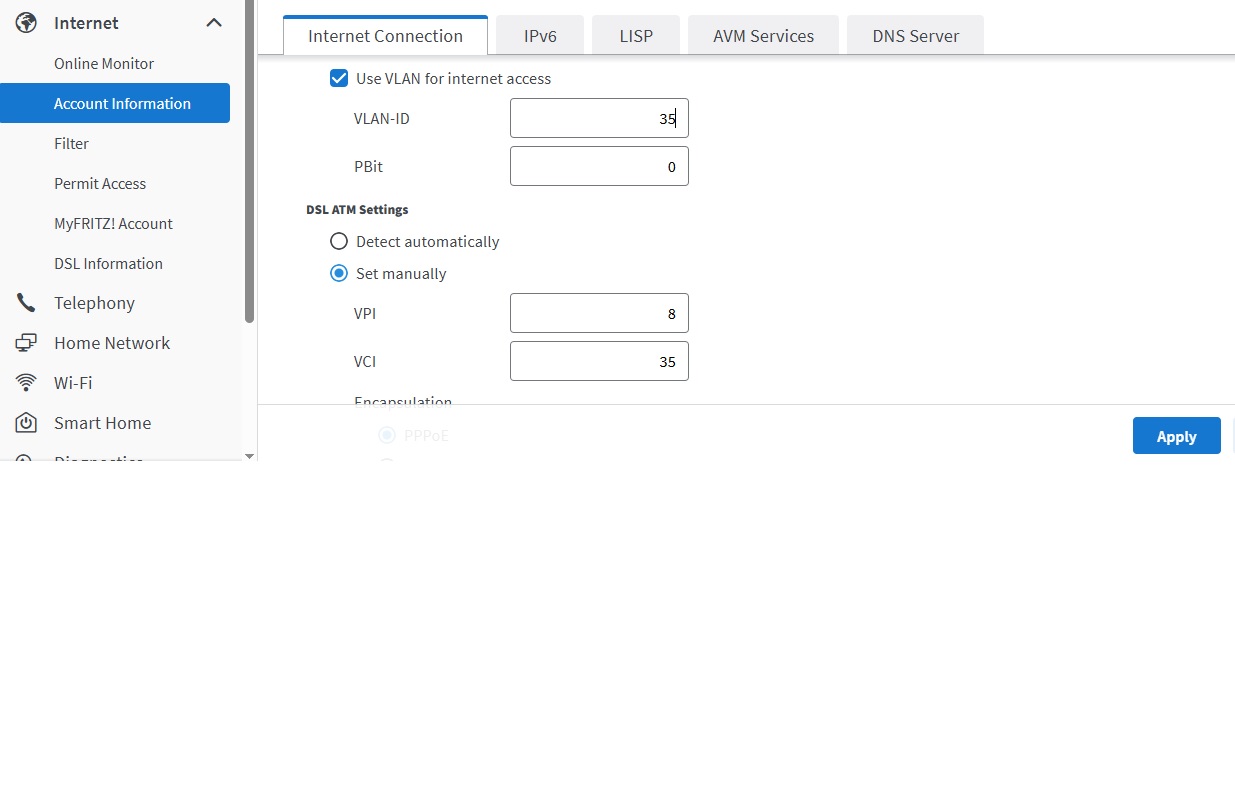This screenshot has width=1235, height=800.
Task: Collapse the Internet menu chevron
Action: [x=214, y=23]
